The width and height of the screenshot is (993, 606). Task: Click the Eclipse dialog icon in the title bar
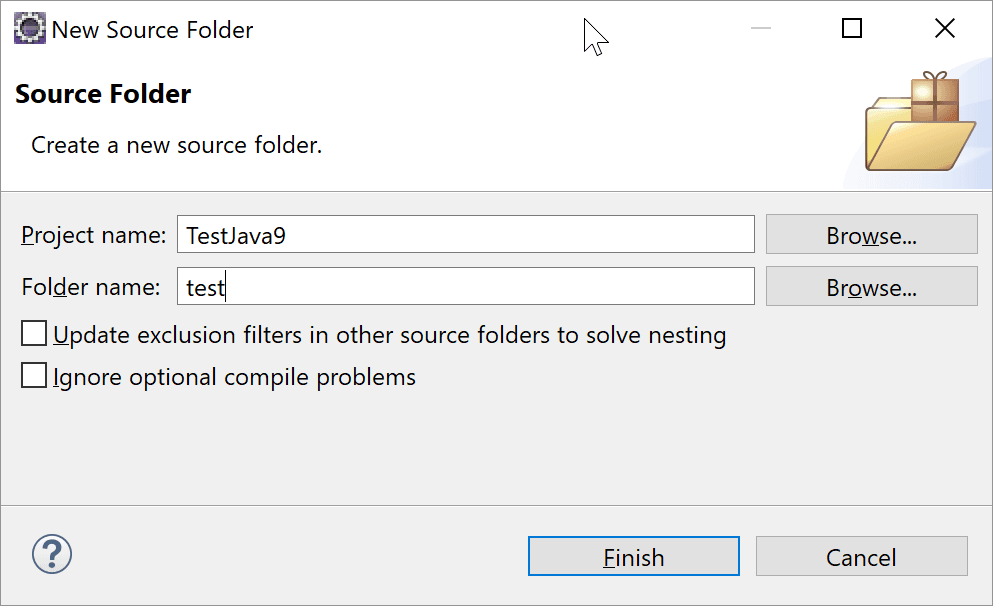tap(29, 28)
